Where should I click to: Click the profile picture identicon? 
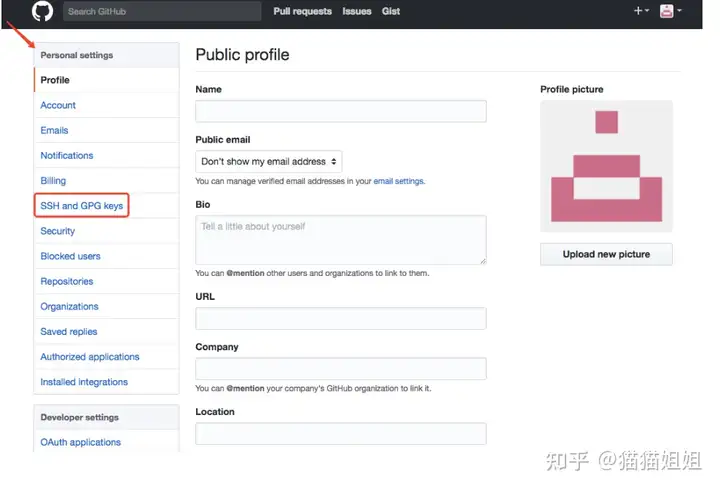point(606,166)
